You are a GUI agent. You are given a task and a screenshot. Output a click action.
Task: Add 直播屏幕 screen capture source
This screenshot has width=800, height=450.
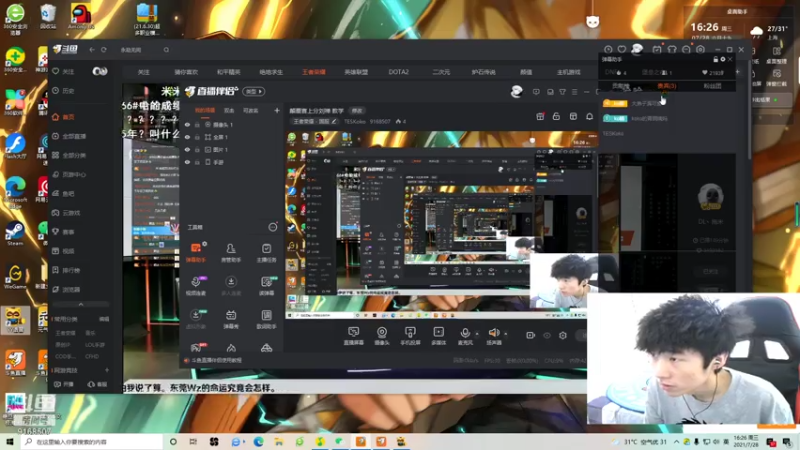pos(353,336)
